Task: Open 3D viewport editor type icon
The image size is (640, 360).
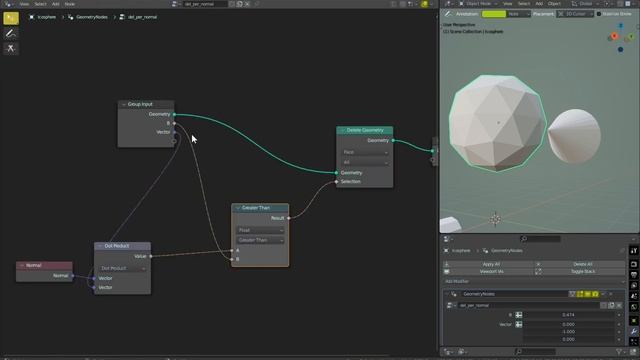Action: click(448, 4)
